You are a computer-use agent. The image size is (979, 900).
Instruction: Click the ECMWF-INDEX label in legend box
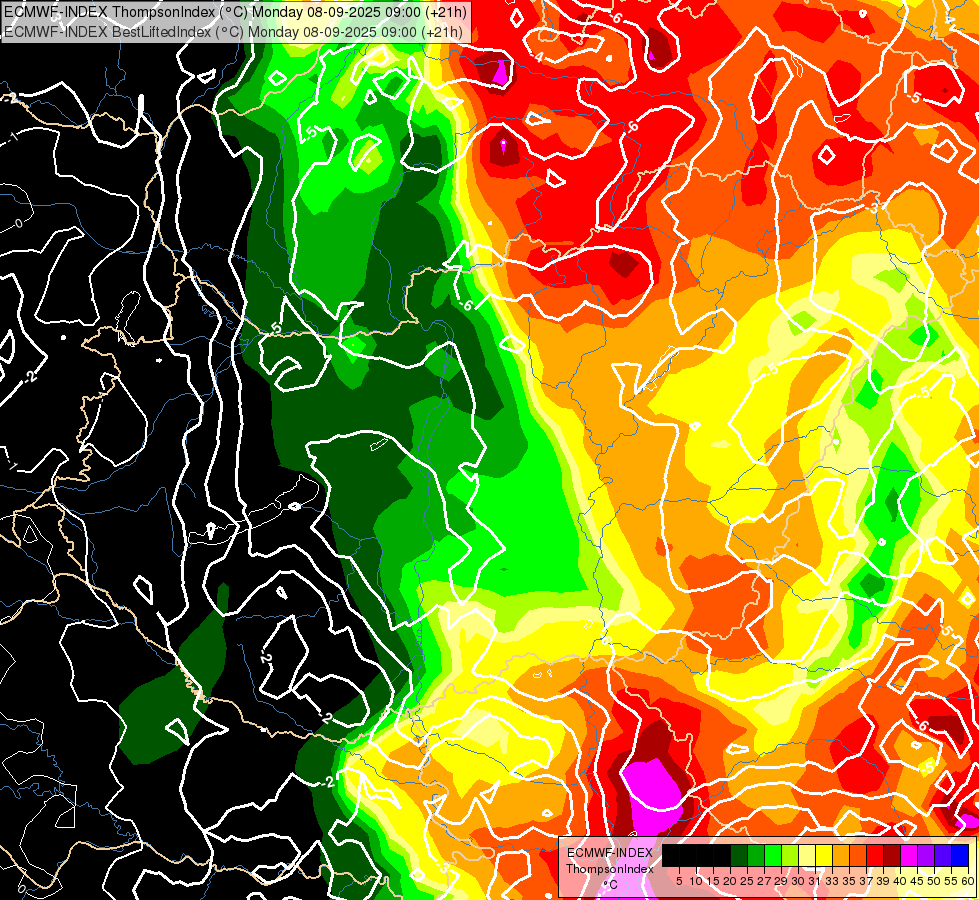click(x=610, y=853)
